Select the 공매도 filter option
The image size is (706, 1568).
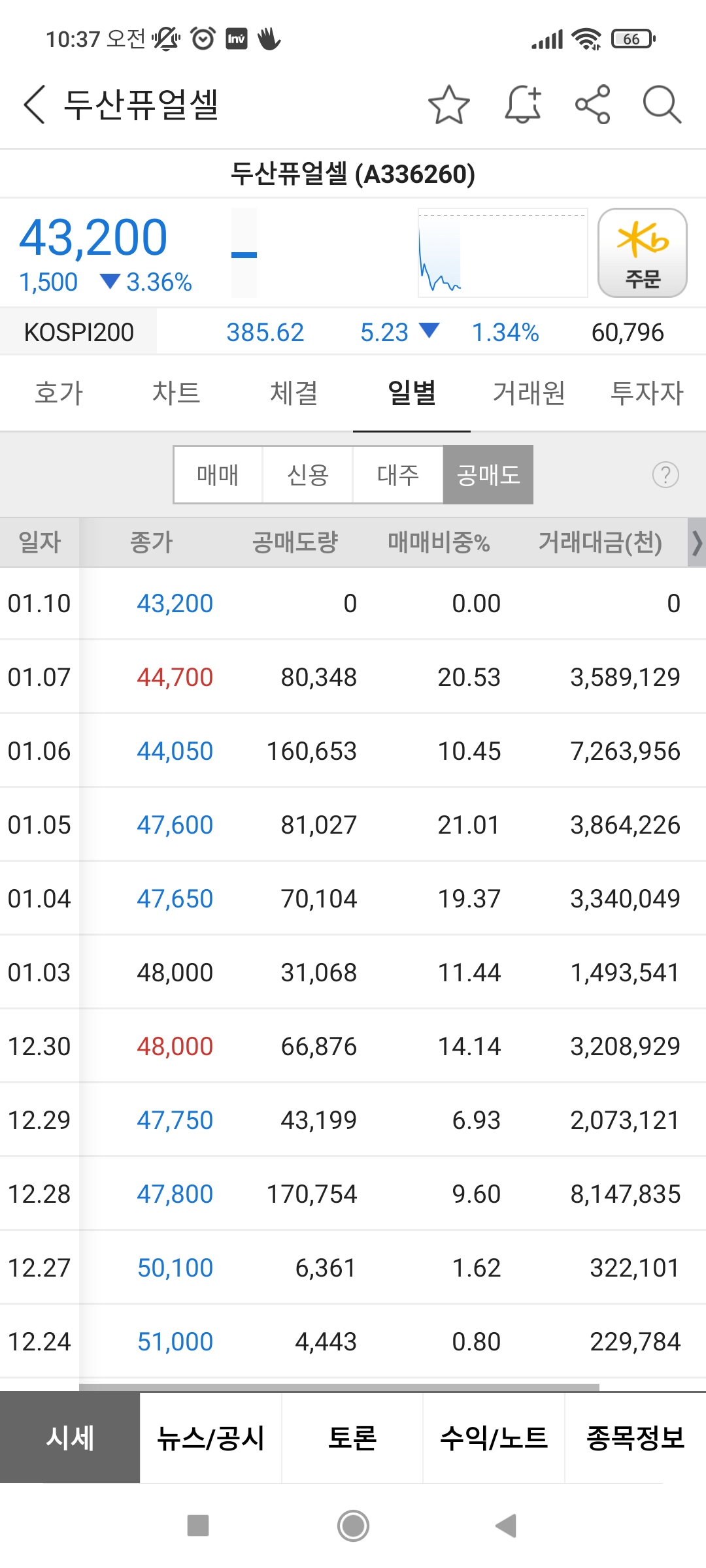tap(488, 475)
